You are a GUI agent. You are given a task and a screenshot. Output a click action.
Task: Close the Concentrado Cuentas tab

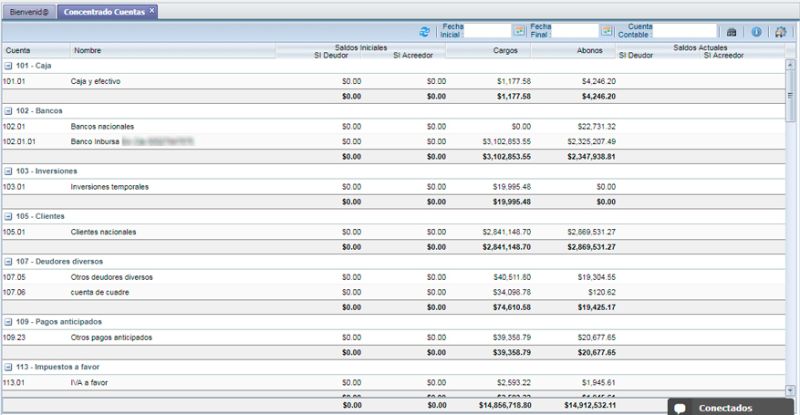pyautogui.click(x=151, y=11)
